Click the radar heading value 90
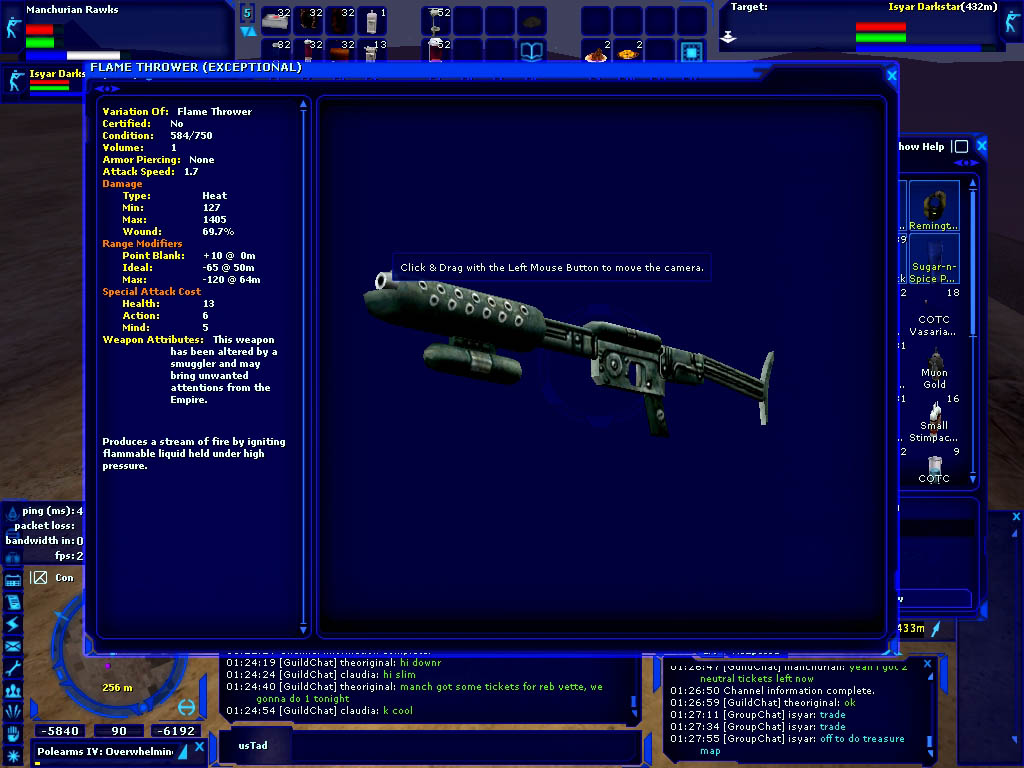 tap(119, 731)
